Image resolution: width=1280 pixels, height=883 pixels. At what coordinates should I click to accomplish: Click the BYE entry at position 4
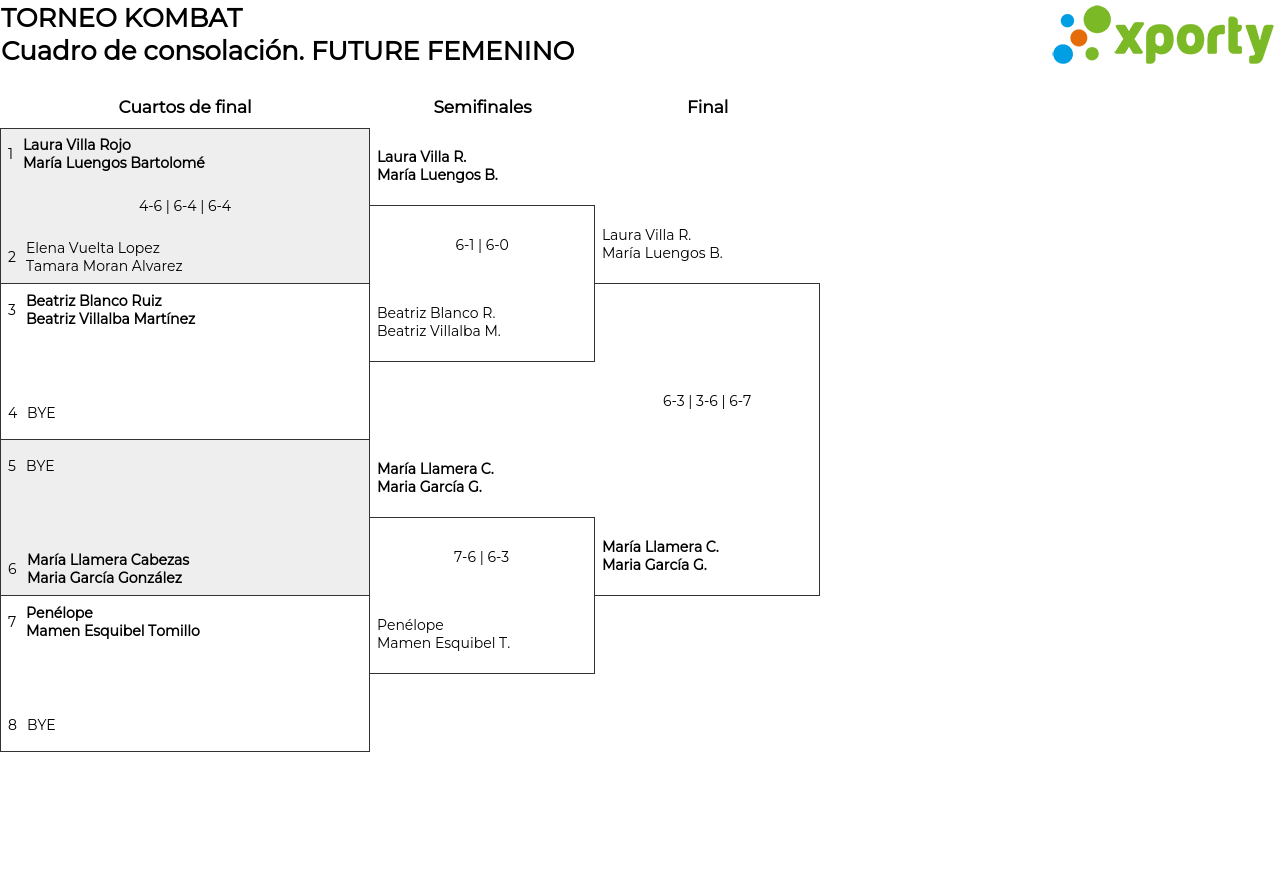(x=41, y=413)
